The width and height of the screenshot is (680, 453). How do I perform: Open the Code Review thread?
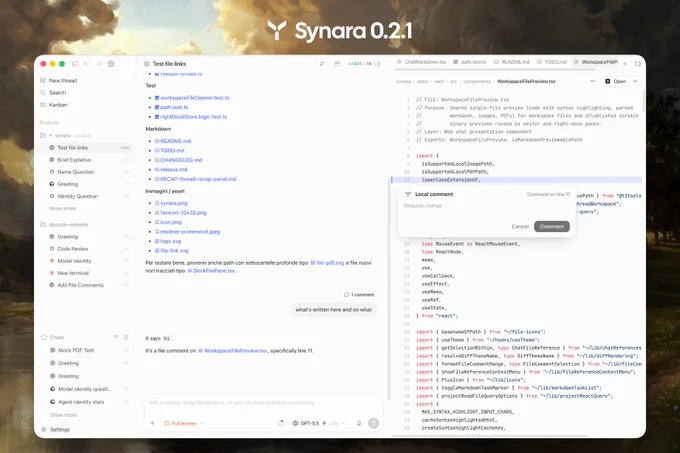89,249
